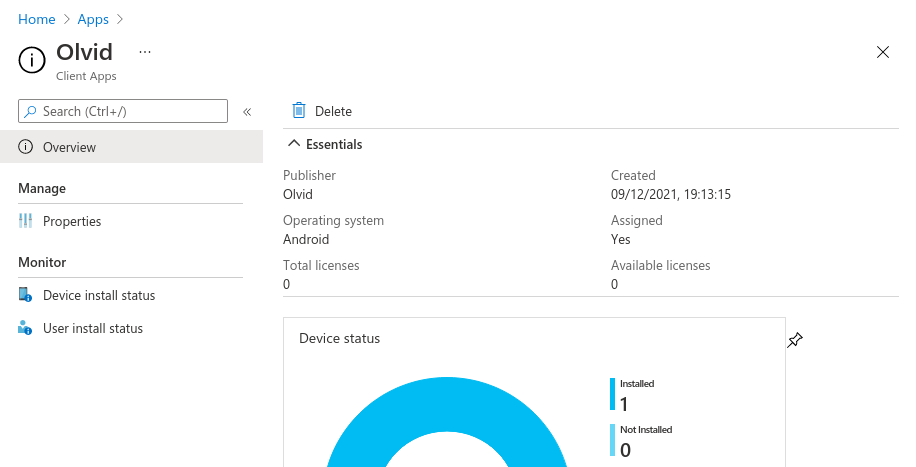Collapse the sidebar with double chevron
Screen dimensions: 916x467
coord(247,112)
